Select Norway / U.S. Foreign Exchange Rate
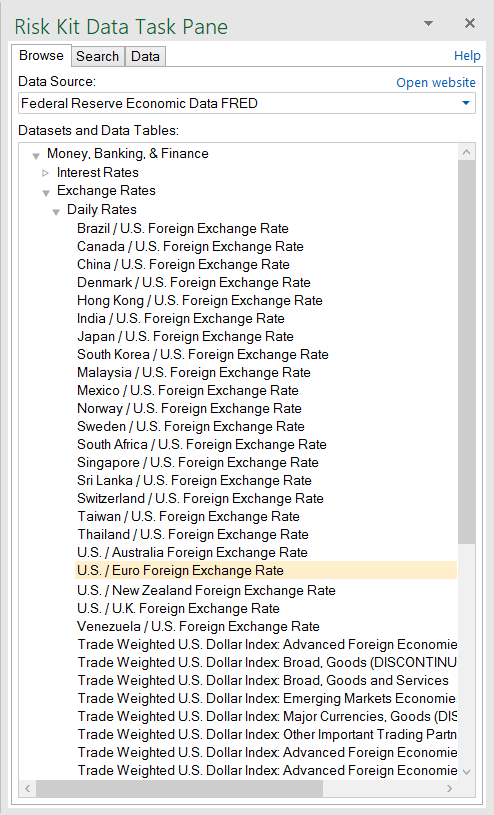Screen dimensions: 494x815 click(x=189, y=408)
